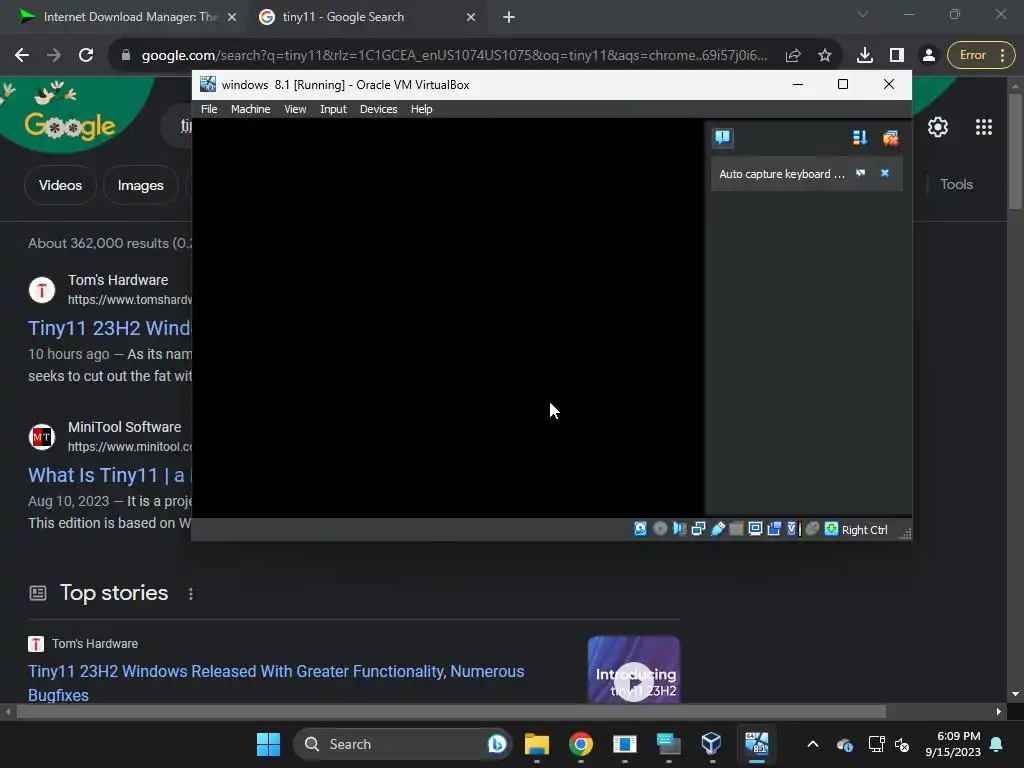Show hidden system tray icons
This screenshot has height=768, width=1024.
point(813,744)
